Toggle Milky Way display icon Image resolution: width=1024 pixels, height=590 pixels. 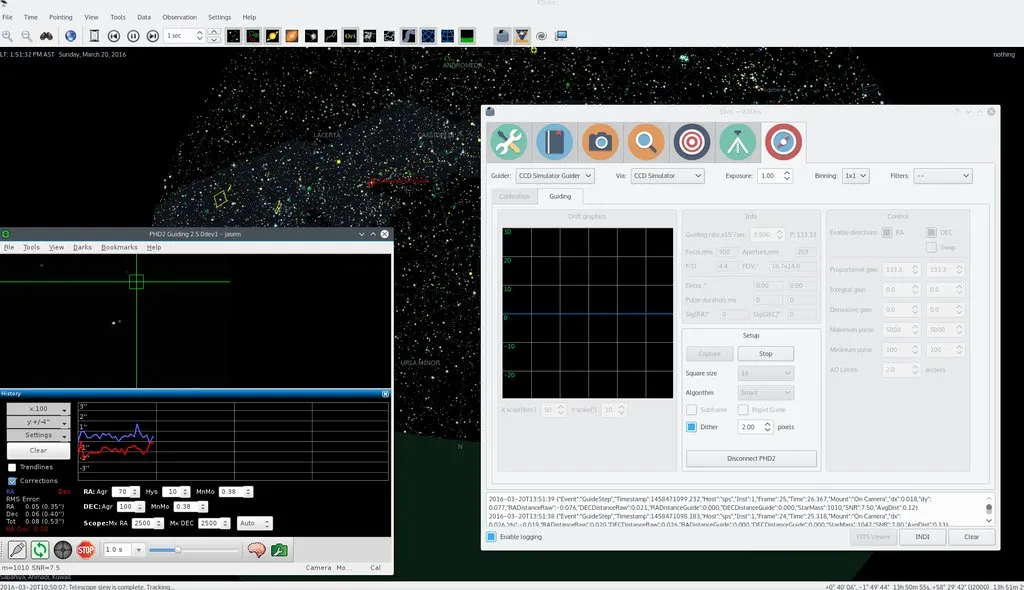408,36
